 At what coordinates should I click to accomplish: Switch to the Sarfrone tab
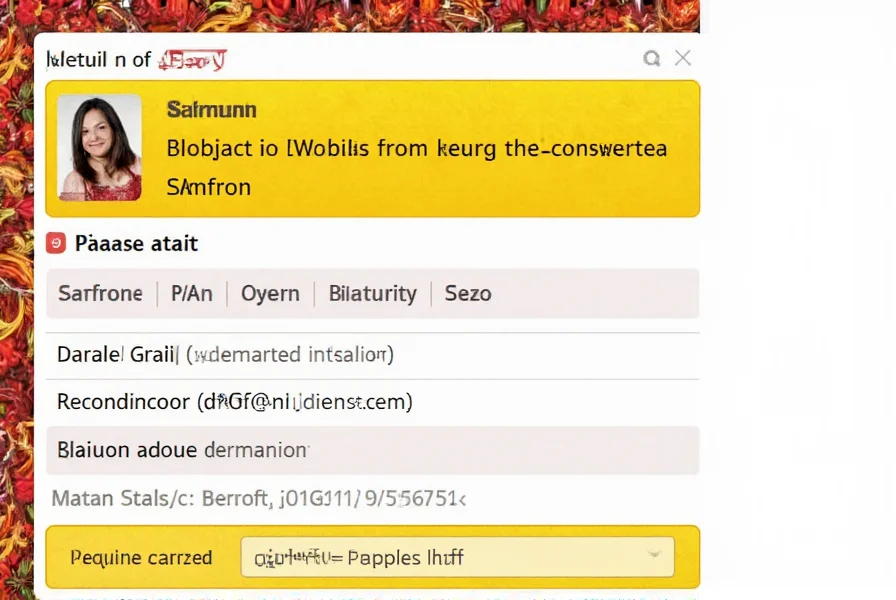point(100,294)
